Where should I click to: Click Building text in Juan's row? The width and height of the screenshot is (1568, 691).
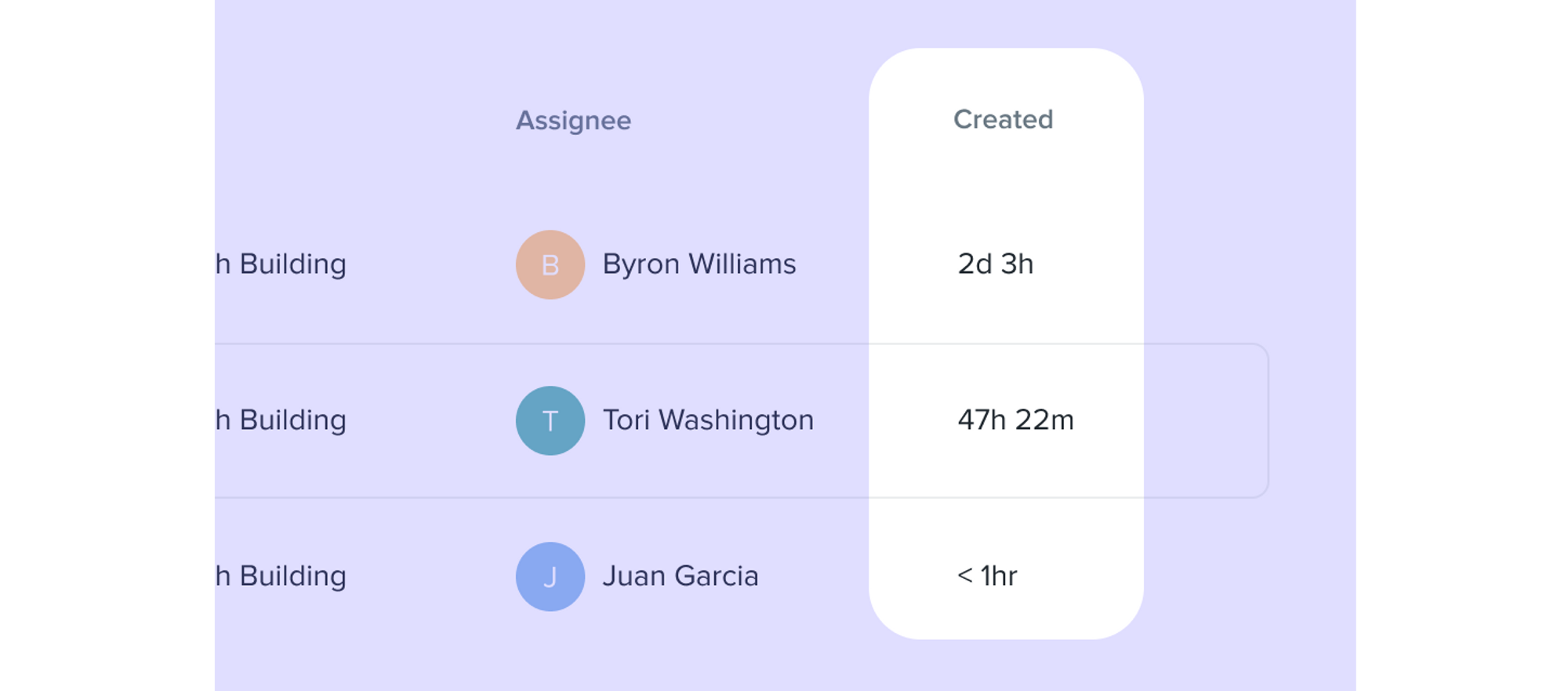tap(292, 576)
